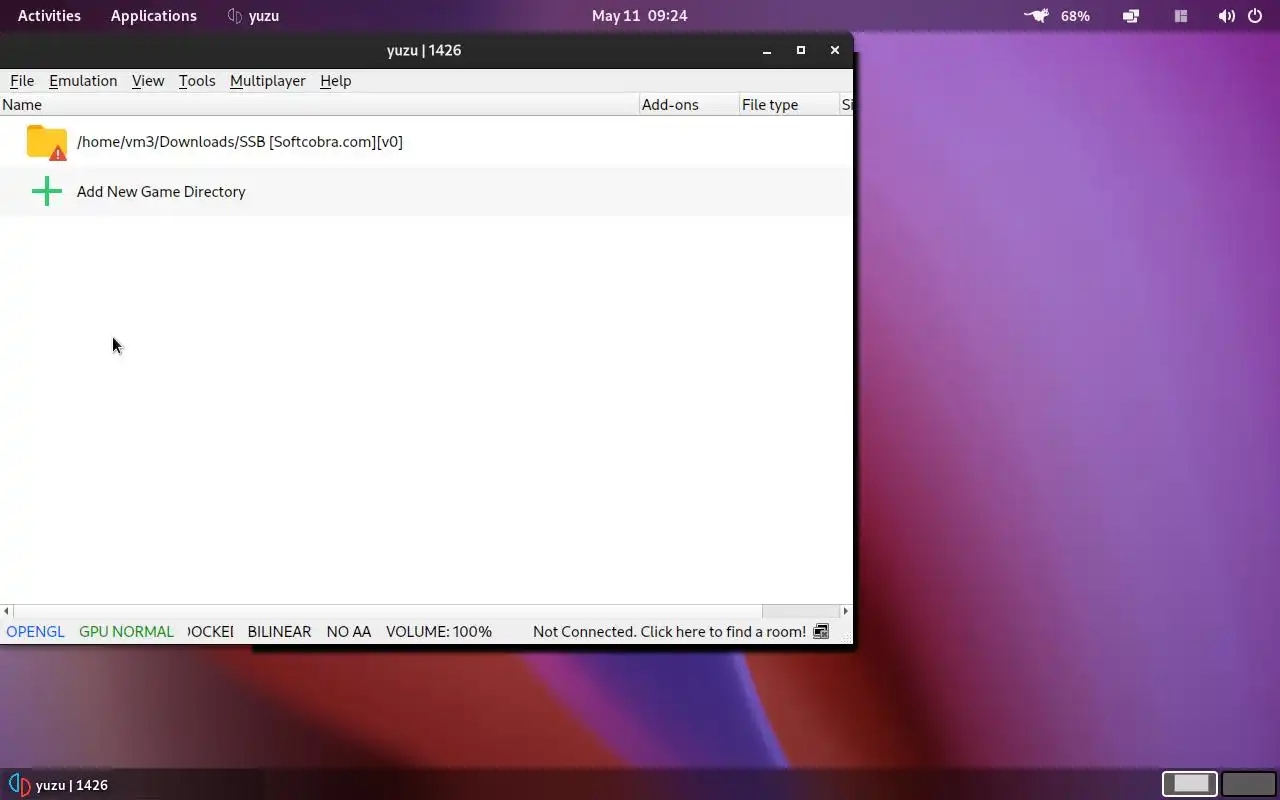Image resolution: width=1280 pixels, height=800 pixels.
Task: Toggle the OPENGL graphics API status button
Action: pyautogui.click(x=35, y=632)
